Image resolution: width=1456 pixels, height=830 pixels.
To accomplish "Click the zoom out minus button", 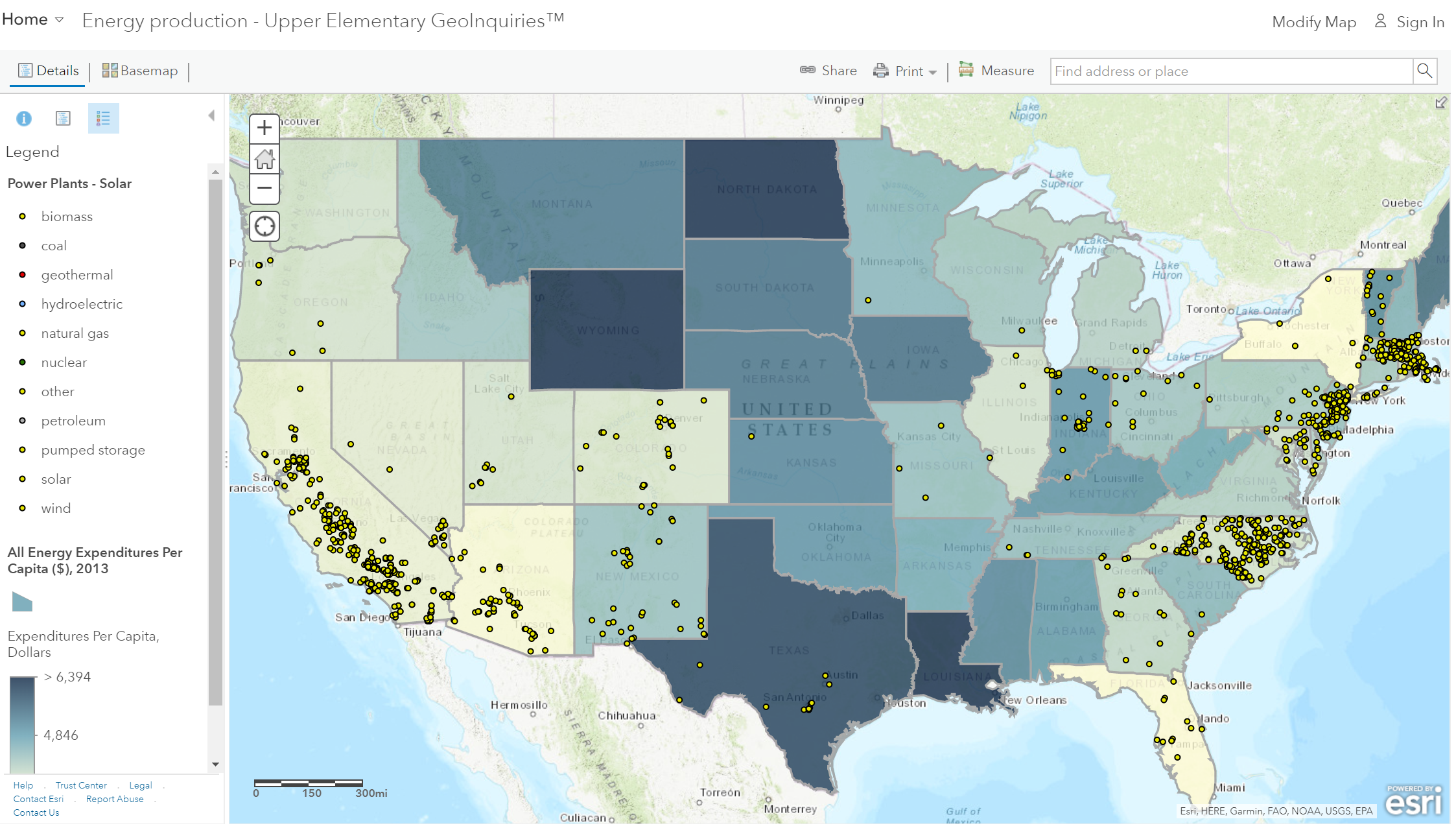I will click(264, 189).
